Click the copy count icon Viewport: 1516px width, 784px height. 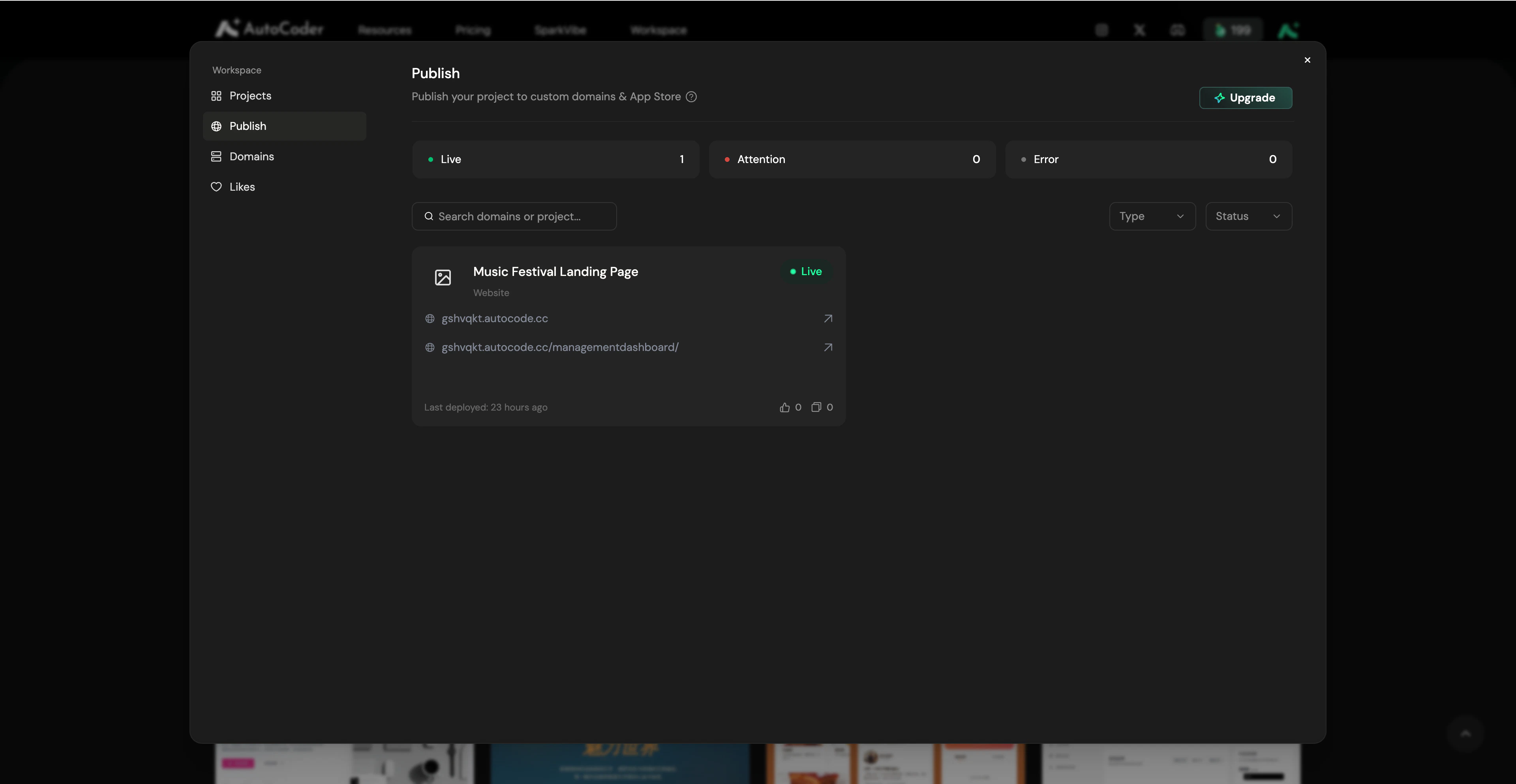pos(816,407)
